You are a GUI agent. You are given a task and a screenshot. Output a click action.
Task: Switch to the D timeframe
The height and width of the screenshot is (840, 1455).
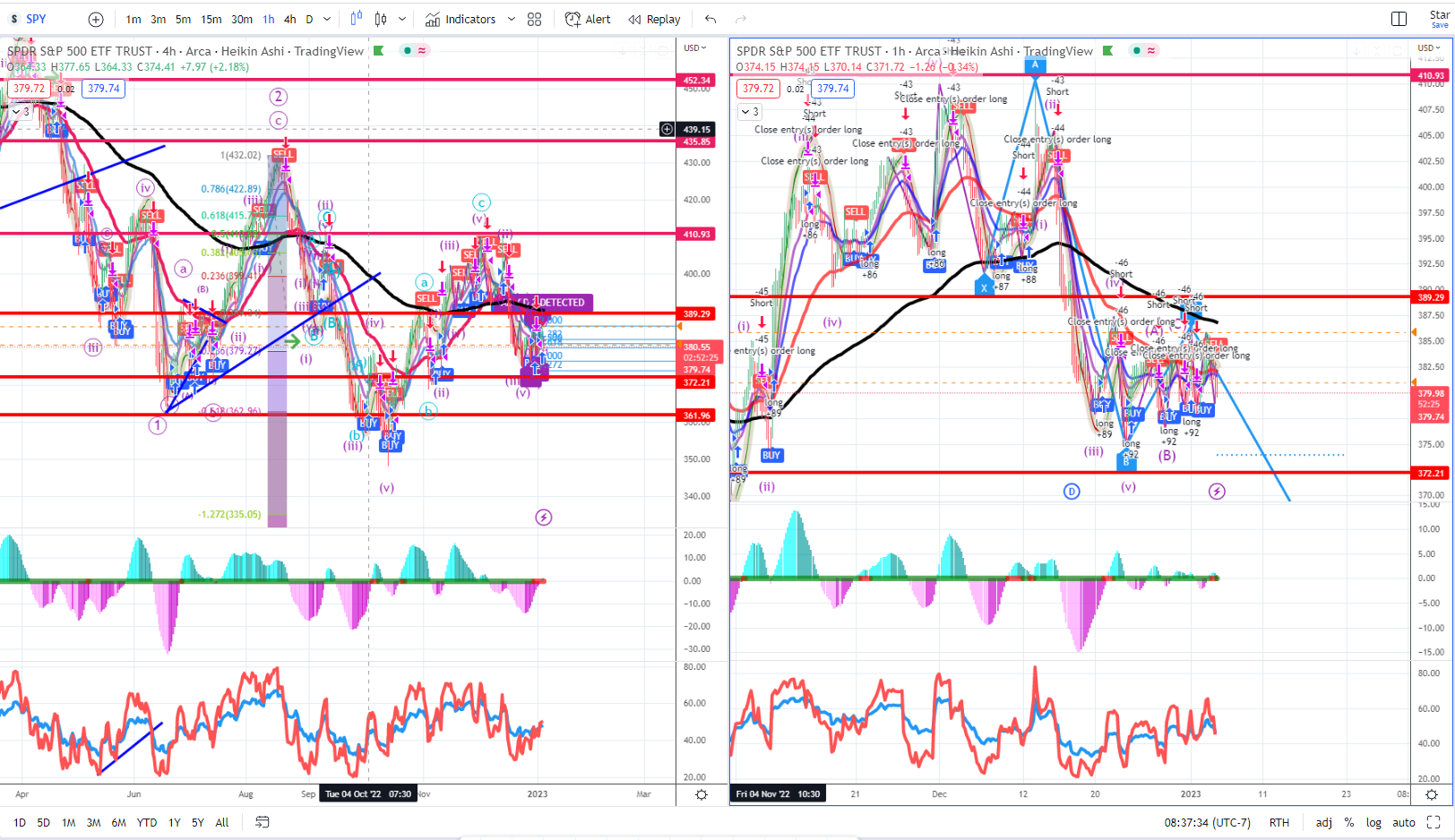click(x=310, y=19)
